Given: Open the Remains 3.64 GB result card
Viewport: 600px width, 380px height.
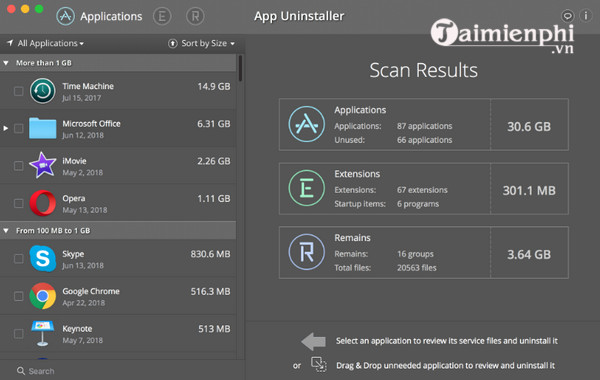Looking at the screenshot, I should [x=424, y=252].
